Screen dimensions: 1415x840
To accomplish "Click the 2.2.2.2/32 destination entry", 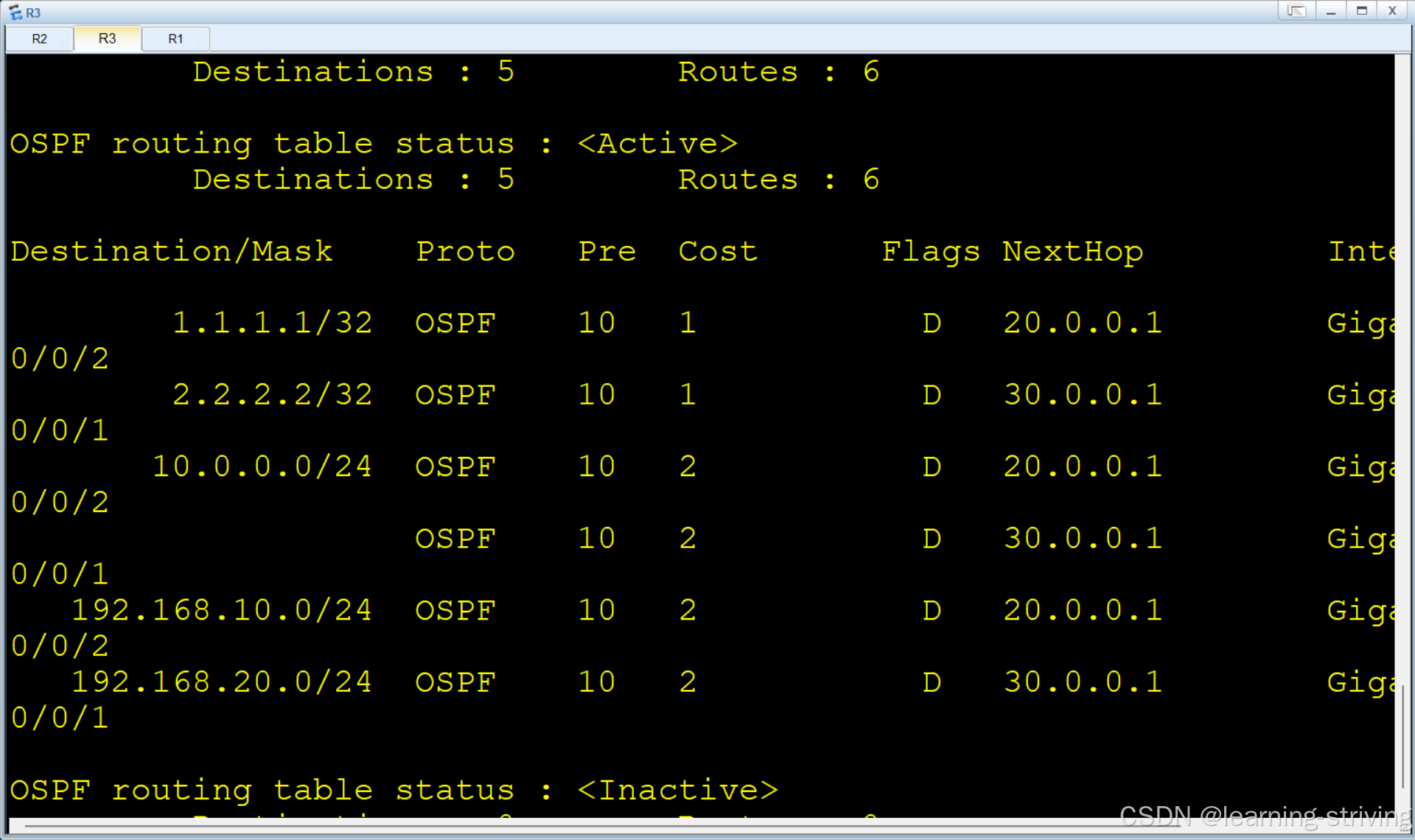I will tap(272, 394).
